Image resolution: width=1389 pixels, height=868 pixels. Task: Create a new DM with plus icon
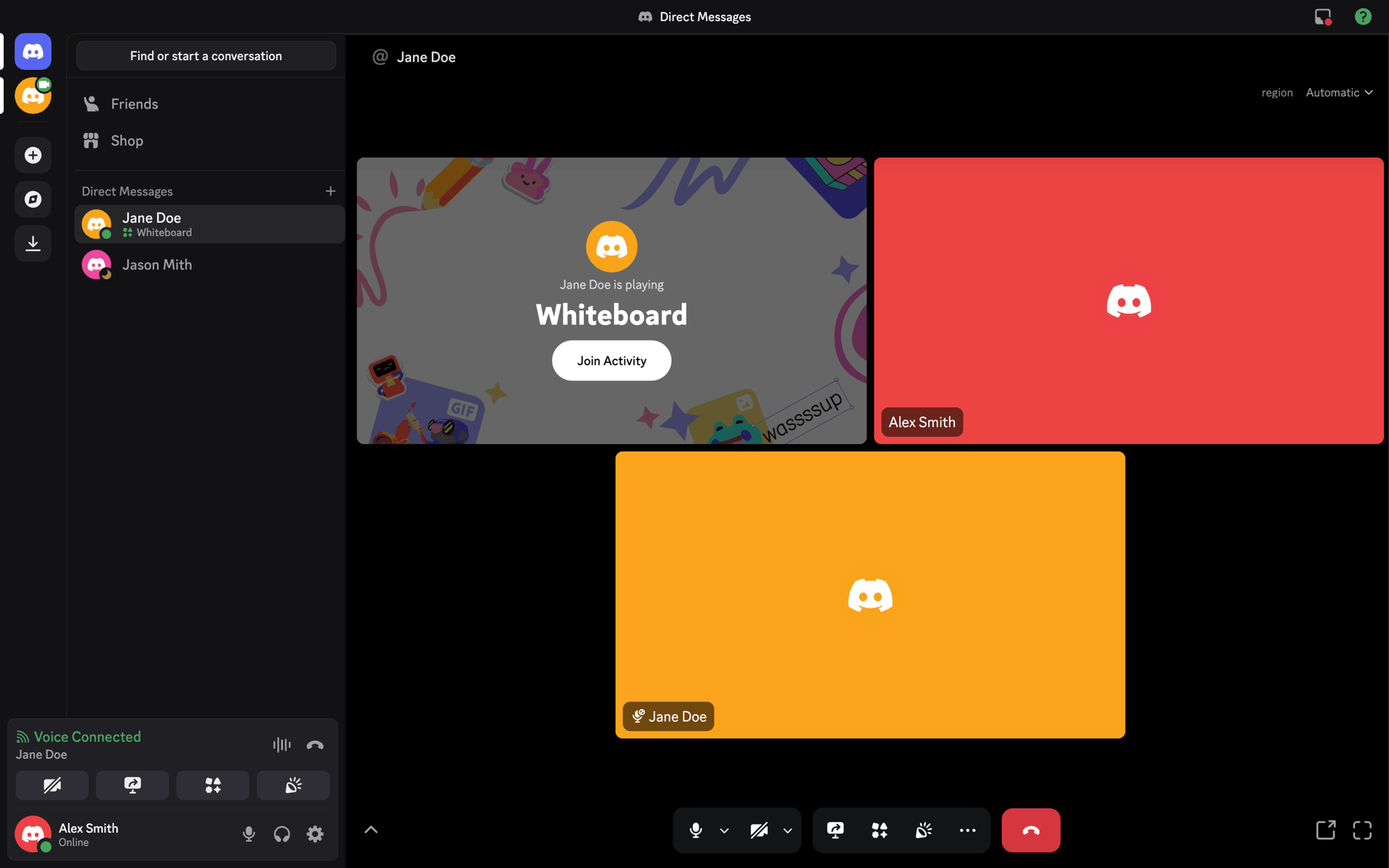point(331,191)
